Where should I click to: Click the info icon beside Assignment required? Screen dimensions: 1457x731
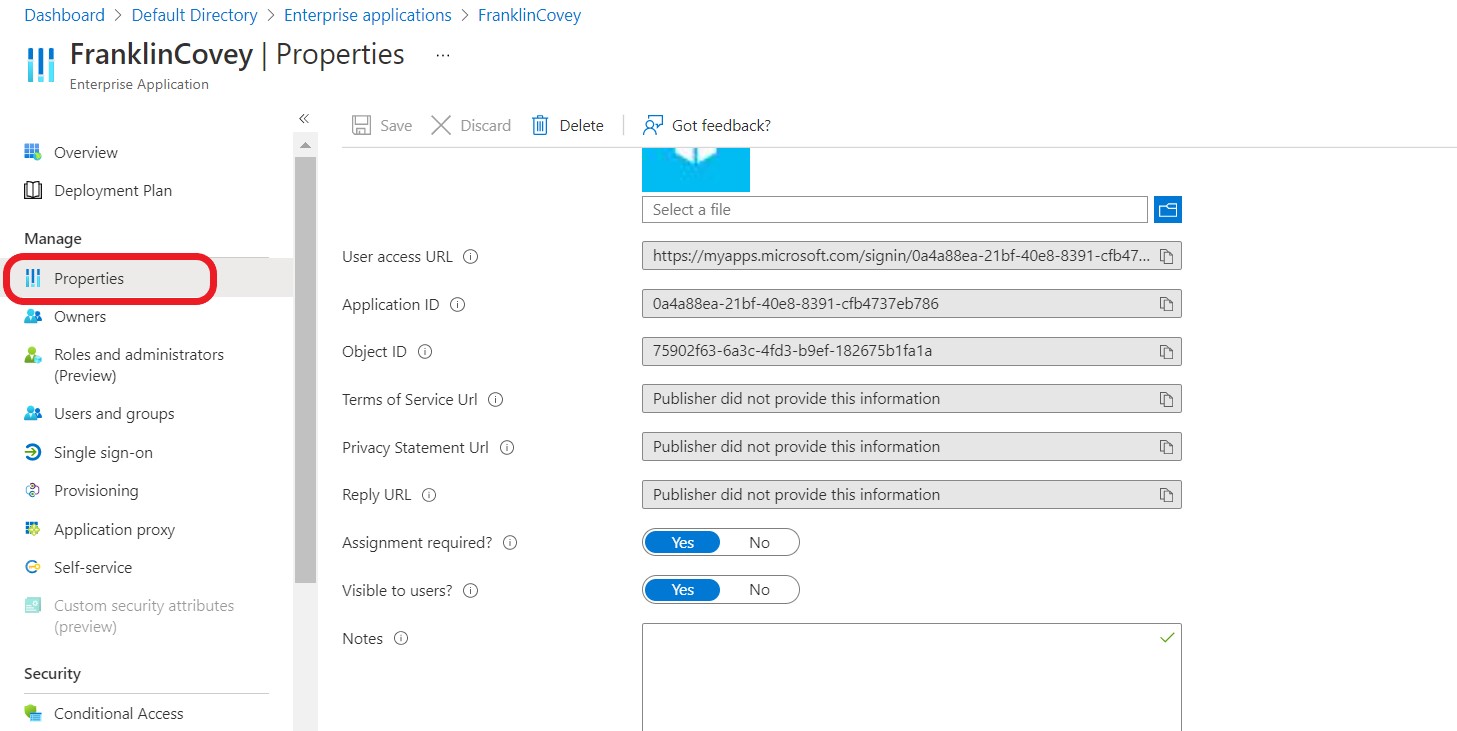pyautogui.click(x=510, y=542)
